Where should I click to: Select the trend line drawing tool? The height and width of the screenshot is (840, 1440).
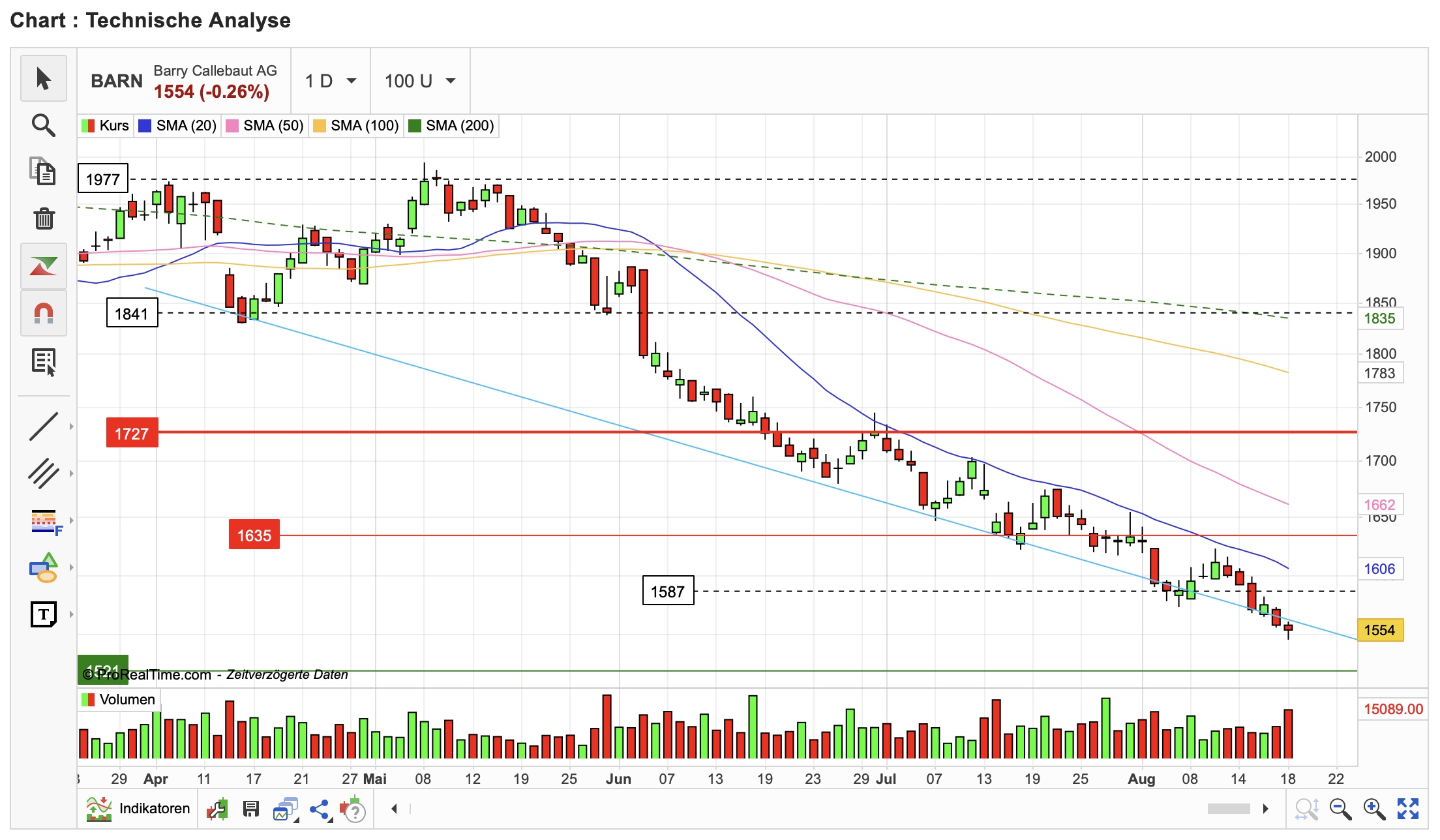(43, 427)
